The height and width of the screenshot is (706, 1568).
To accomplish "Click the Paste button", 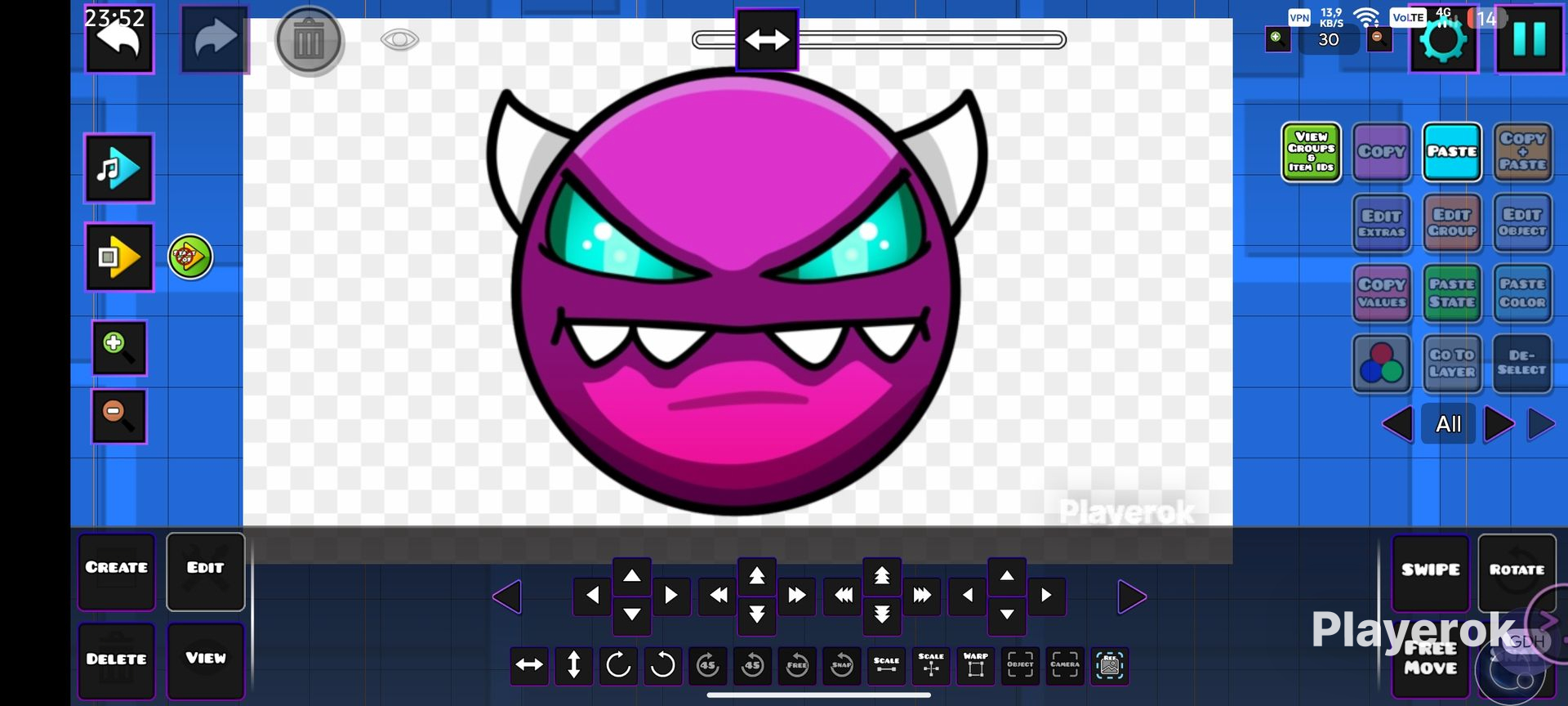I will (x=1452, y=152).
